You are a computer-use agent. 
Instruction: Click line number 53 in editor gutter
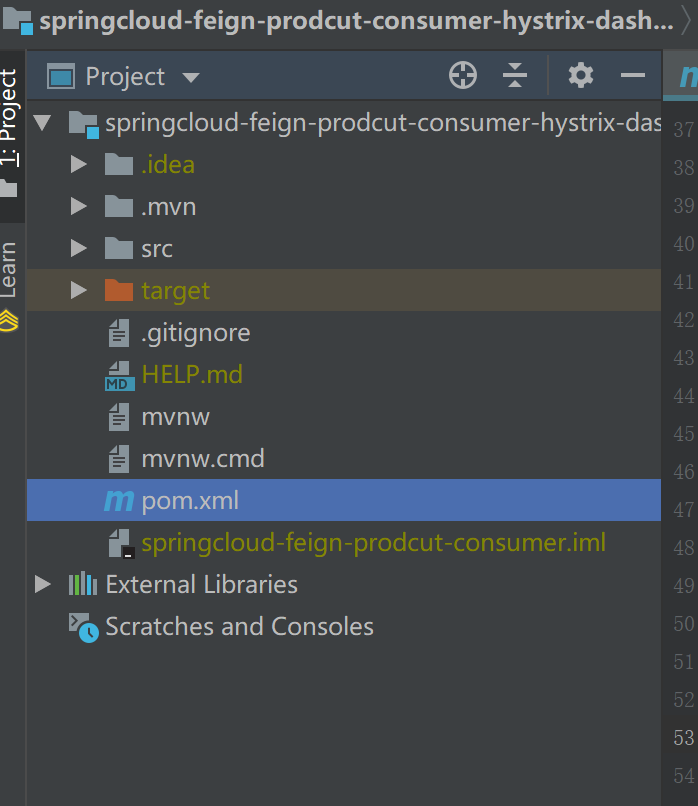tap(684, 738)
